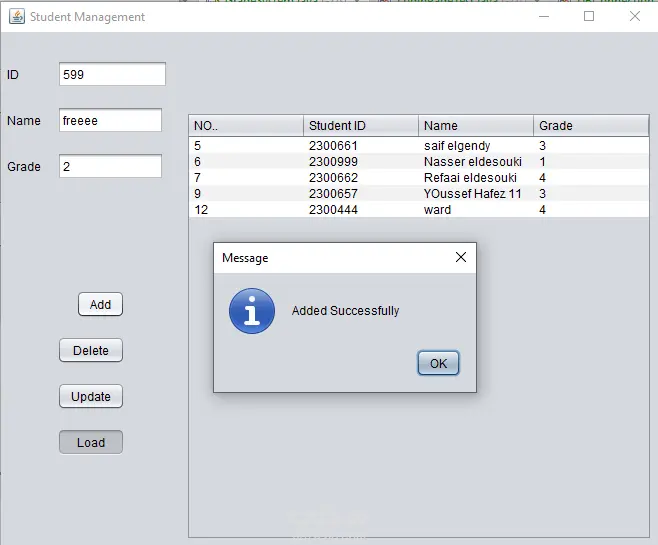
Task: Click the NO. cell showing 6
Action: (246, 162)
